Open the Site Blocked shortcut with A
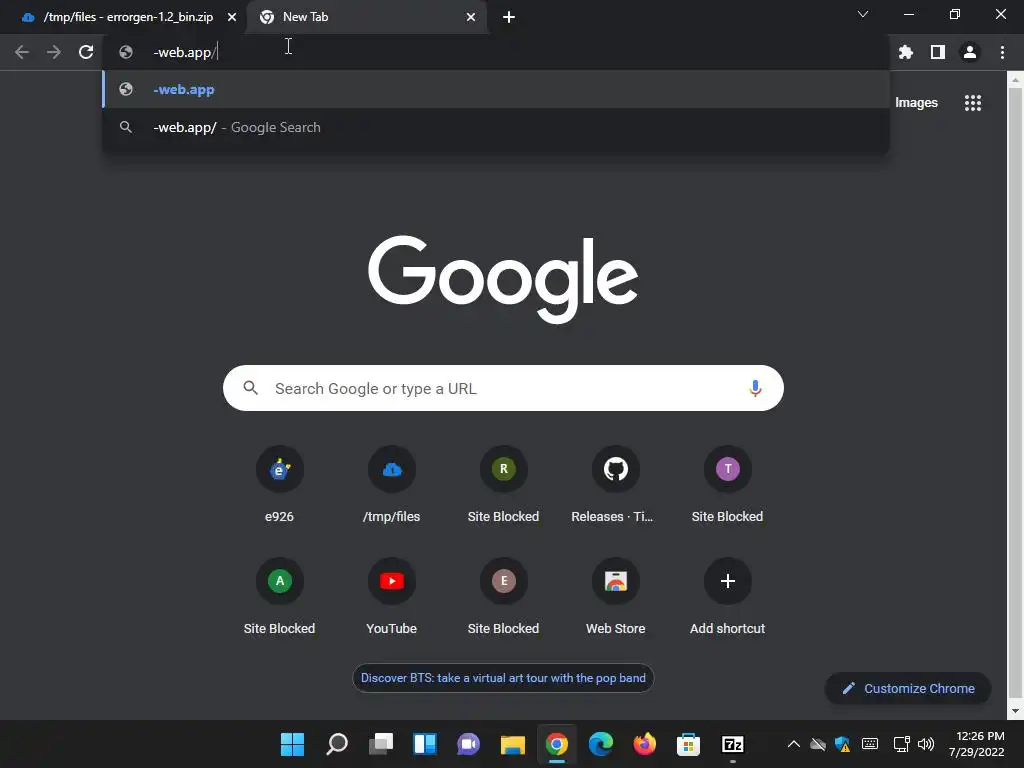 coord(280,596)
